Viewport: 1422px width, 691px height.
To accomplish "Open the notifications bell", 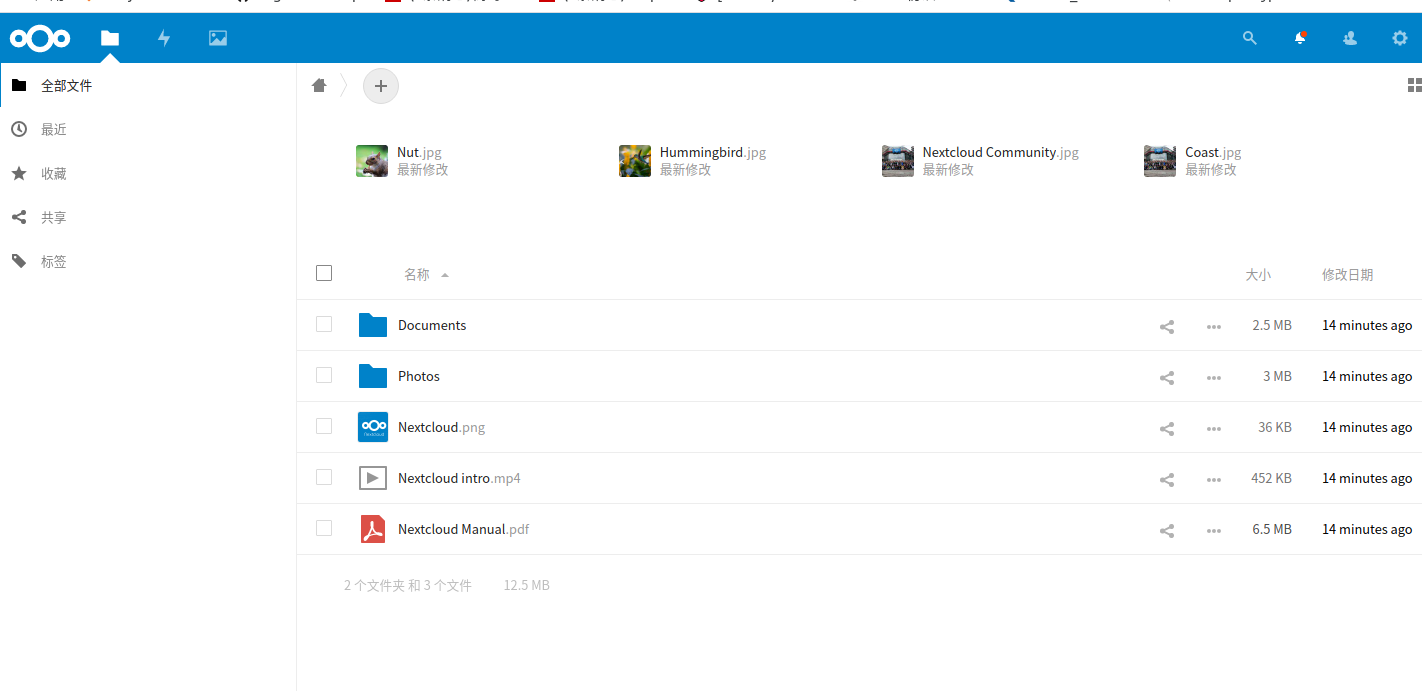I will point(1300,38).
